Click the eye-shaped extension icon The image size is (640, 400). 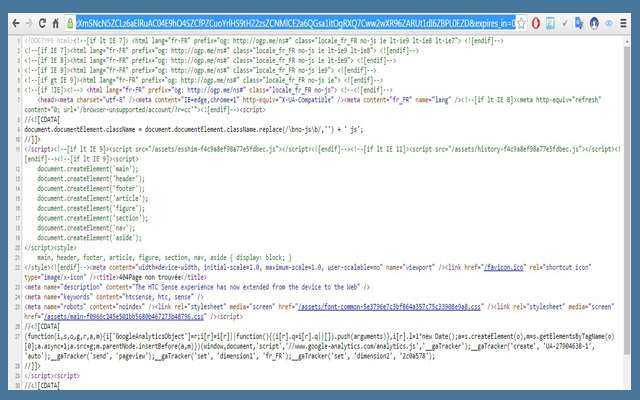click(609, 23)
